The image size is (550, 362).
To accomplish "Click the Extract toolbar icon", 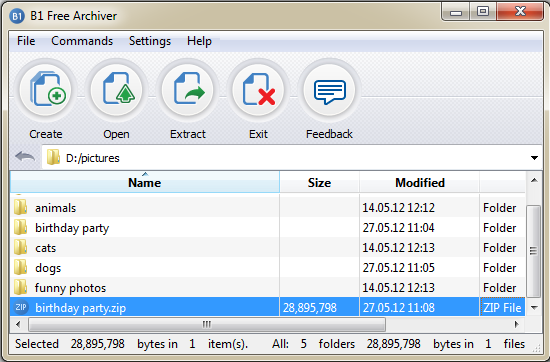I will click(188, 90).
